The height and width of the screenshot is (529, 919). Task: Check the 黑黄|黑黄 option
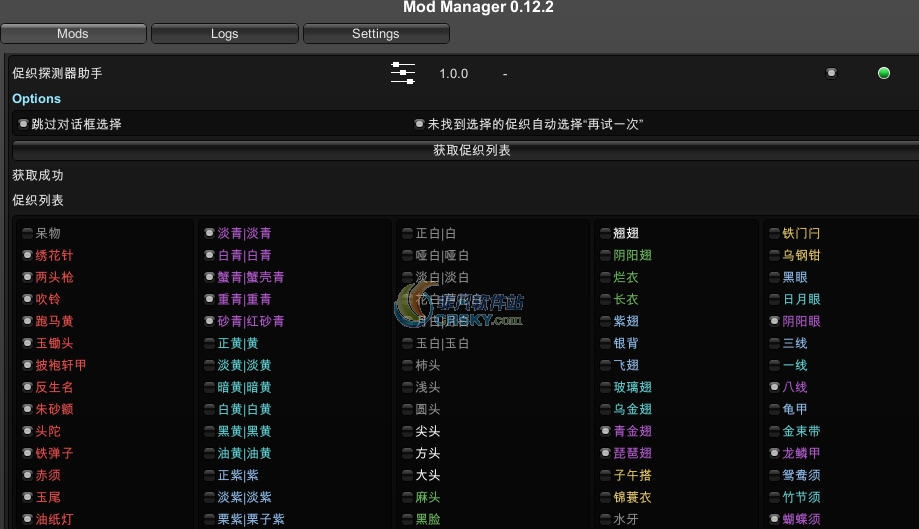[x=209, y=431]
